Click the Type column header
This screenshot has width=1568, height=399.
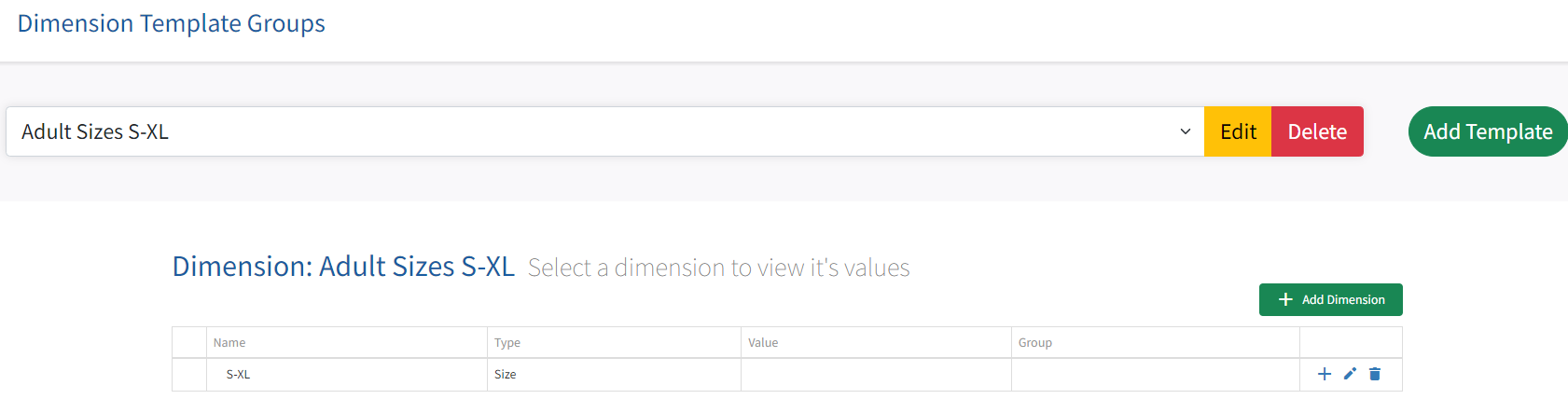[507, 343]
